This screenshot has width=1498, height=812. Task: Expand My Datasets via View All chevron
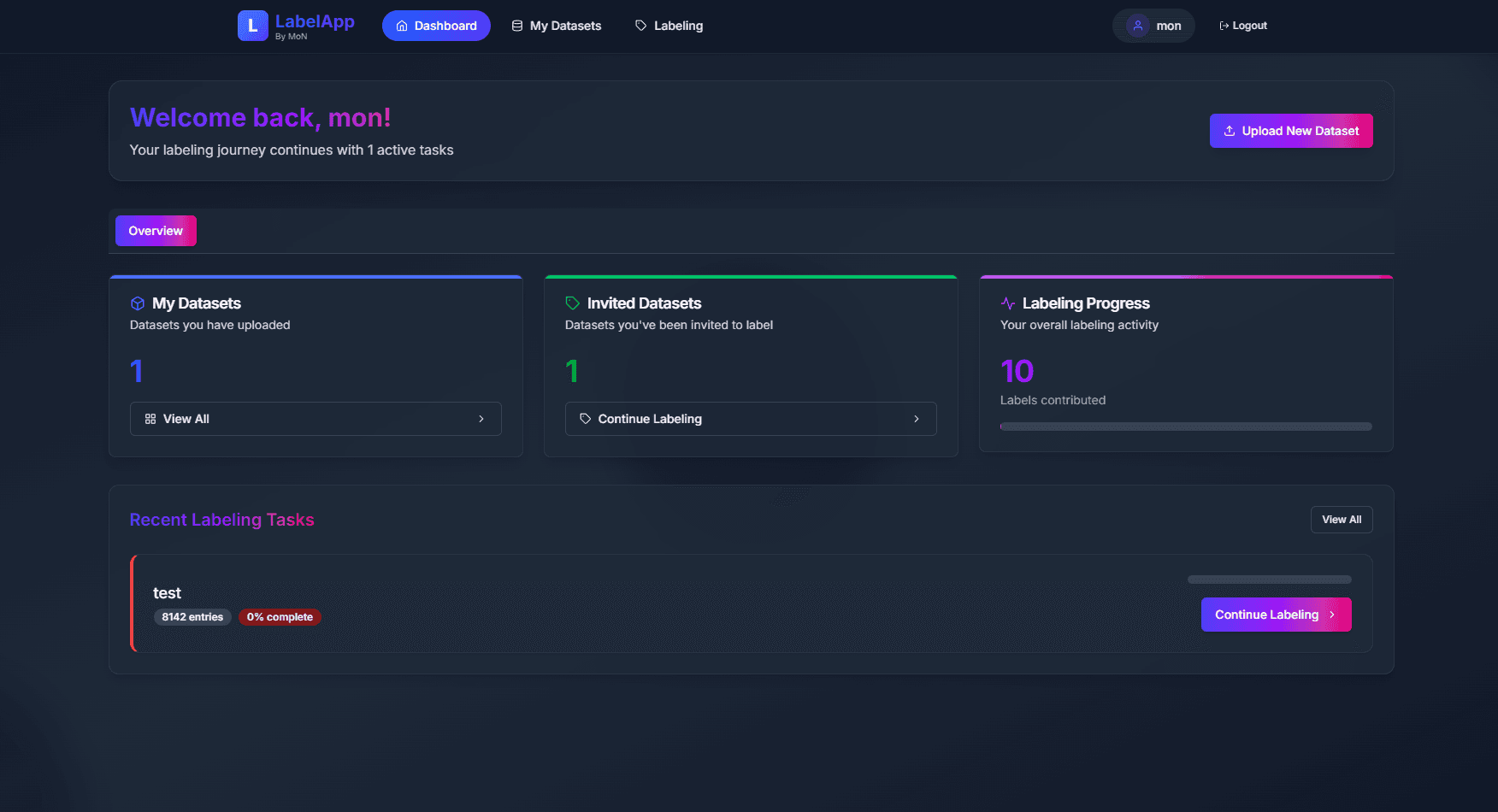[x=481, y=419]
